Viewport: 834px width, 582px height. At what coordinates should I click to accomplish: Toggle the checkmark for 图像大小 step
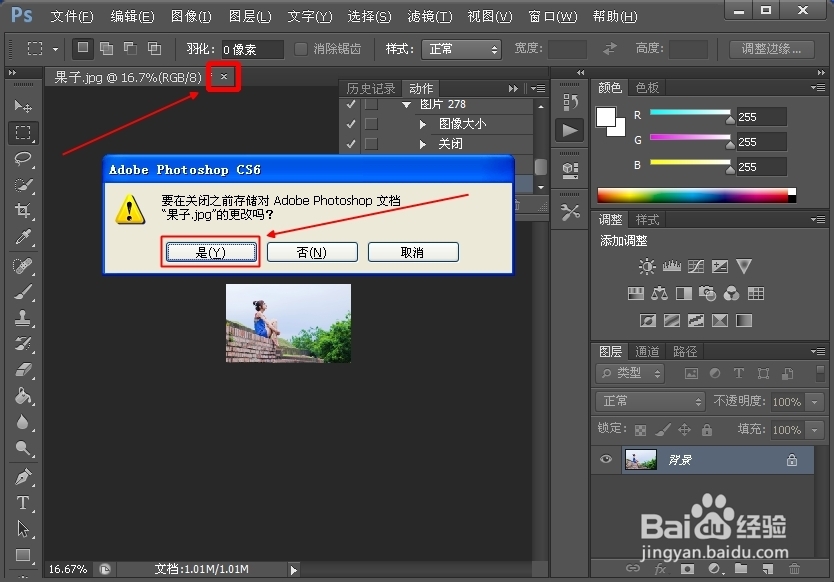click(351, 124)
